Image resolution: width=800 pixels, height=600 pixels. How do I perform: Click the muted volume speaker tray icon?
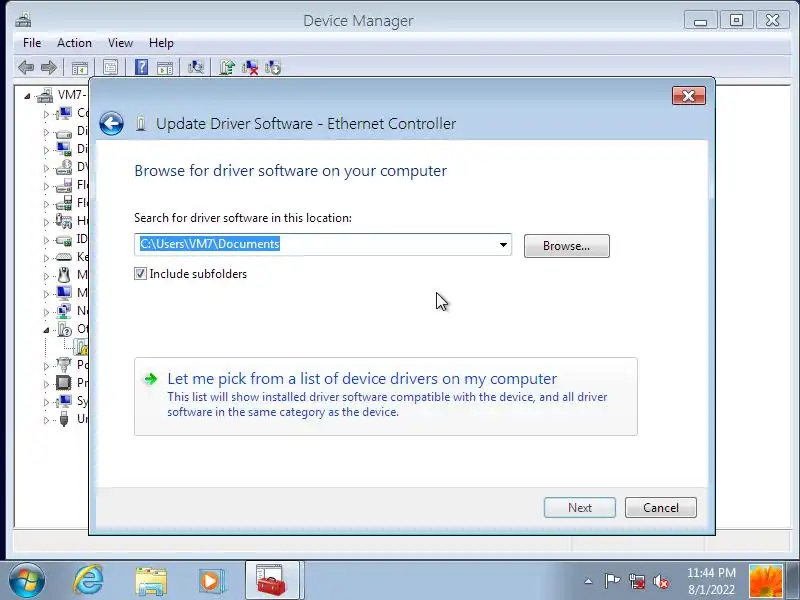(x=661, y=581)
